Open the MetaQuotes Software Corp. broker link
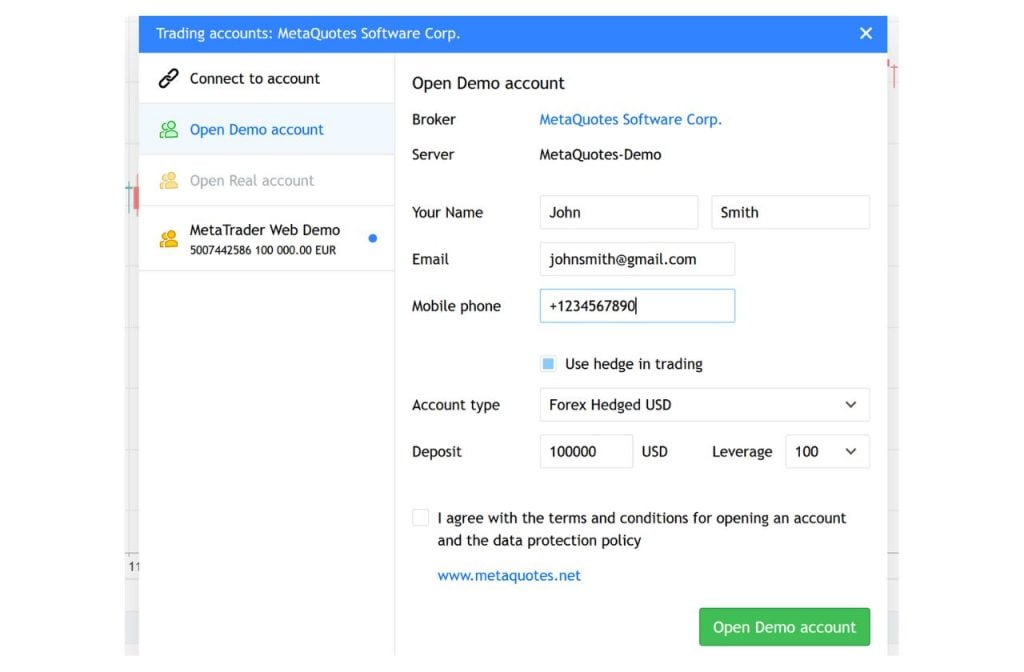1024x672 pixels. point(630,120)
